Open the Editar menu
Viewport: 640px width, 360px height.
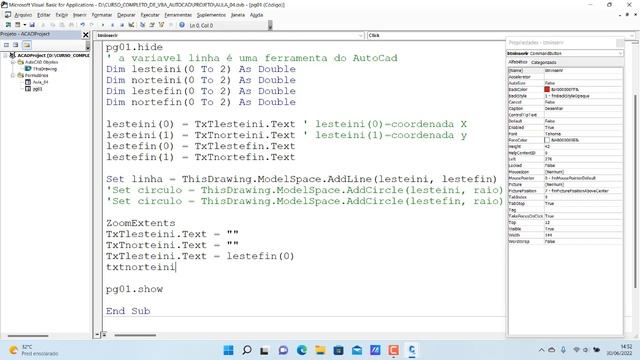click(44, 15)
